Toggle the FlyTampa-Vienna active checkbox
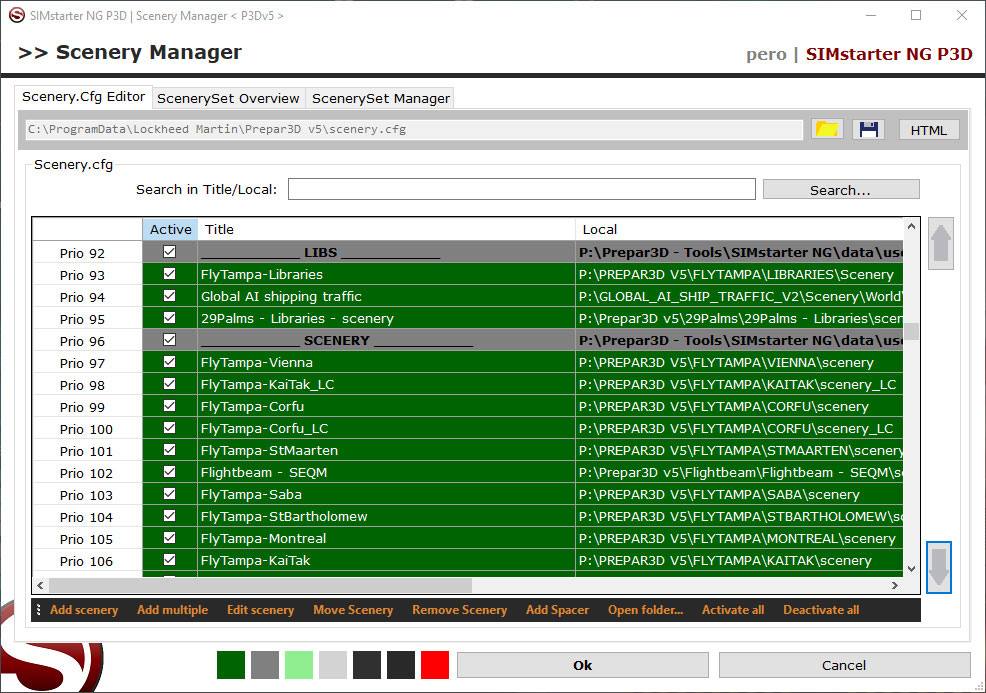Viewport: 986px width, 693px height. [169, 362]
